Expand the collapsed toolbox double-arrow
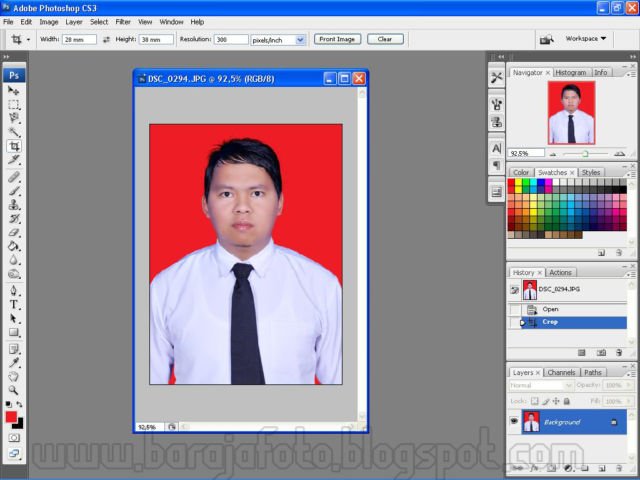Image resolution: width=640 pixels, height=480 pixels. pos(6,57)
